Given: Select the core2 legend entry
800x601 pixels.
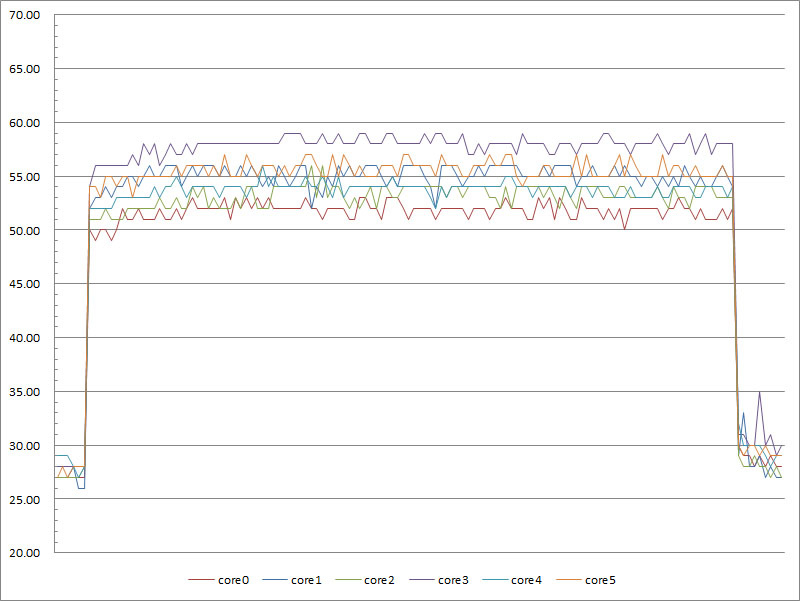Looking at the screenshot, I should coord(365,580).
